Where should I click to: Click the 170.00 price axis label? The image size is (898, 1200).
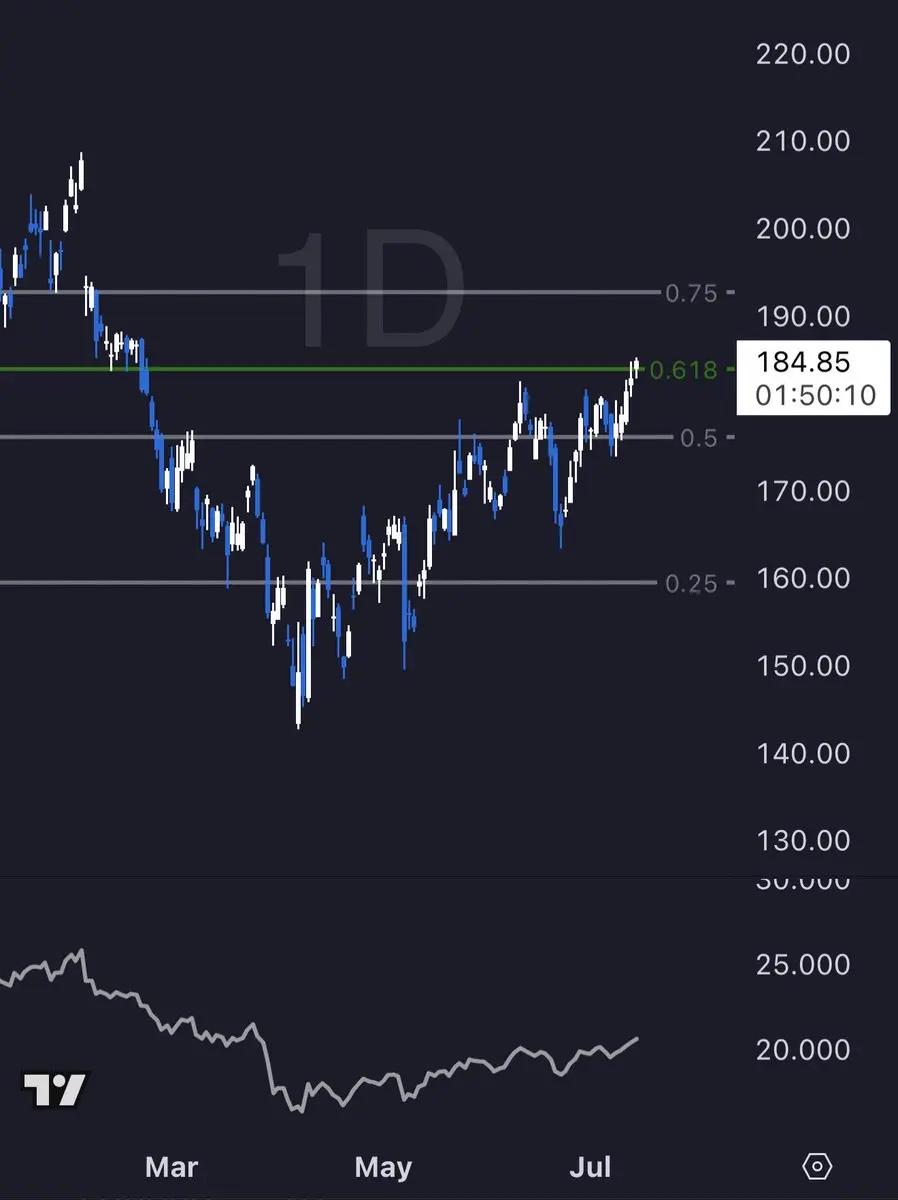coord(804,490)
